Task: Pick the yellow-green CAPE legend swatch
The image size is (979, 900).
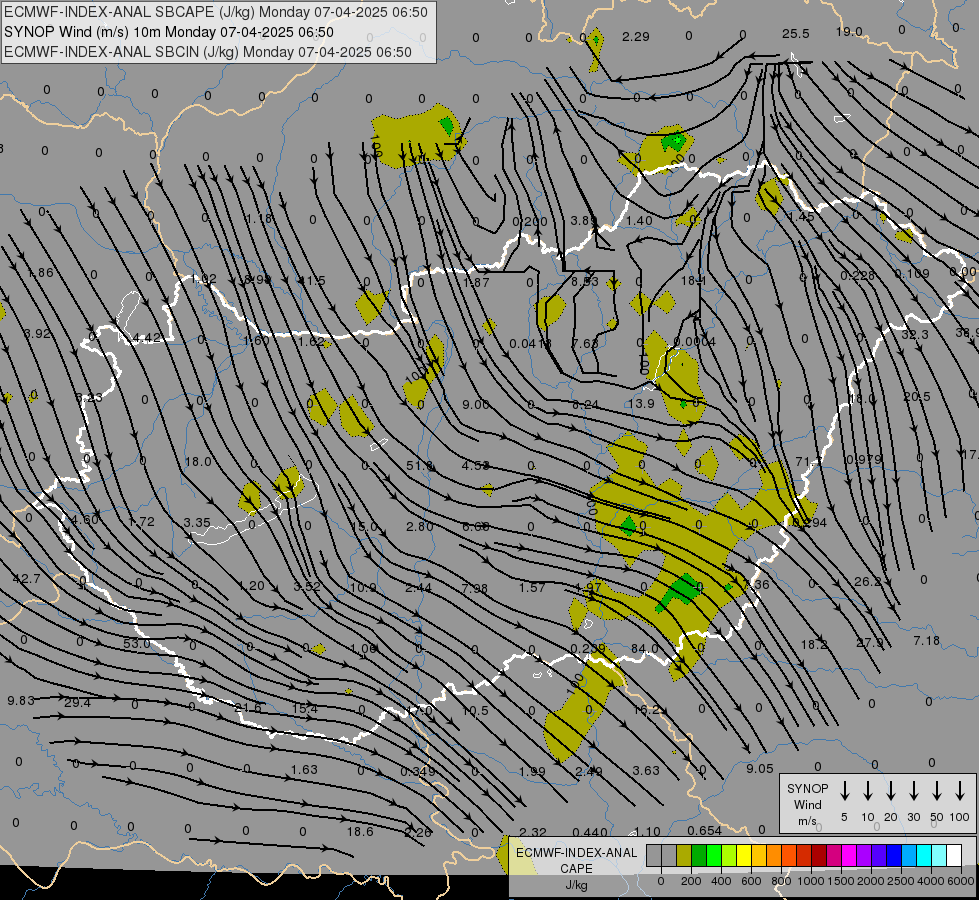Action: (729, 856)
